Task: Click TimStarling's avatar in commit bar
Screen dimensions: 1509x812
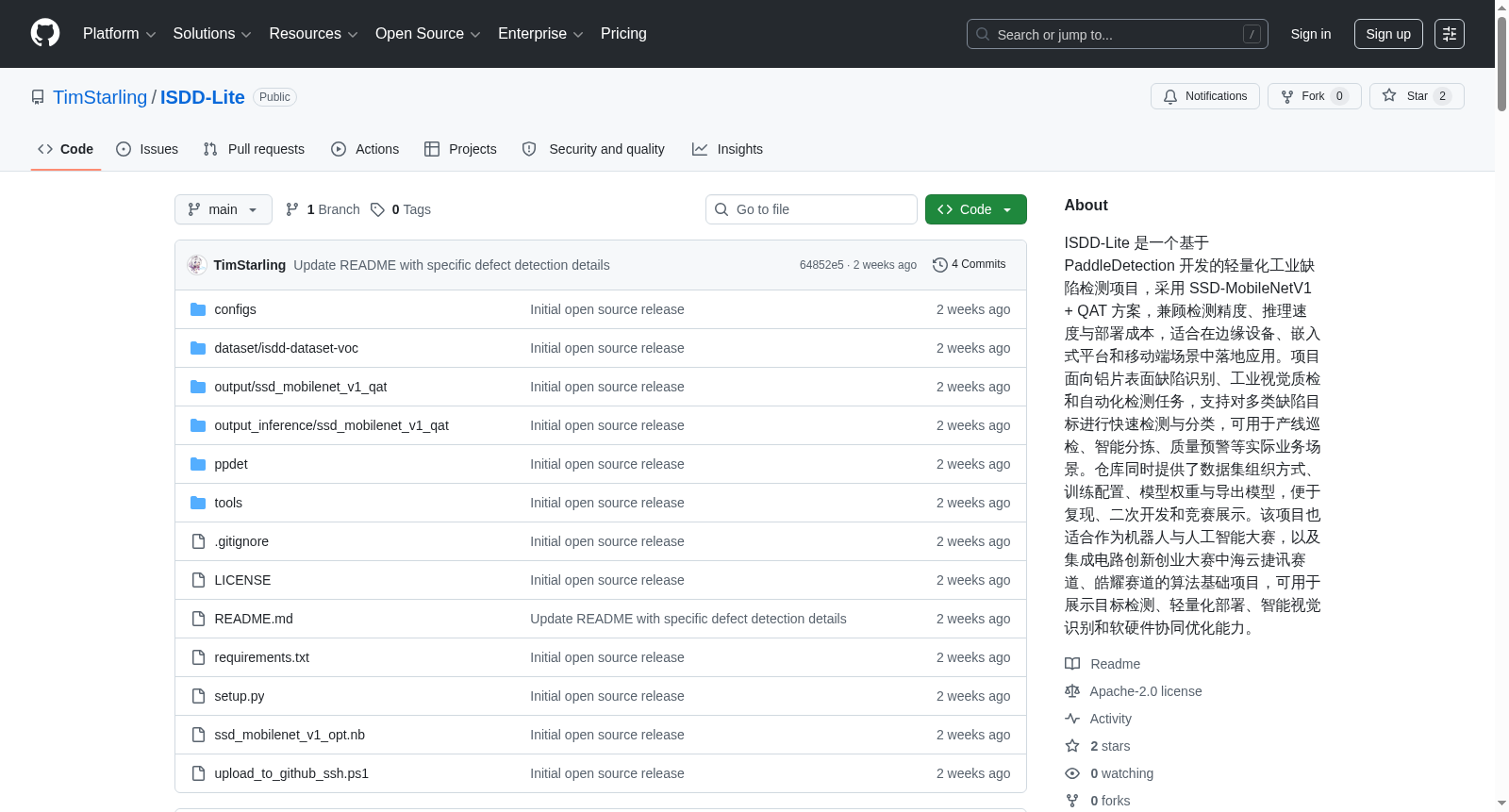Action: click(196, 265)
